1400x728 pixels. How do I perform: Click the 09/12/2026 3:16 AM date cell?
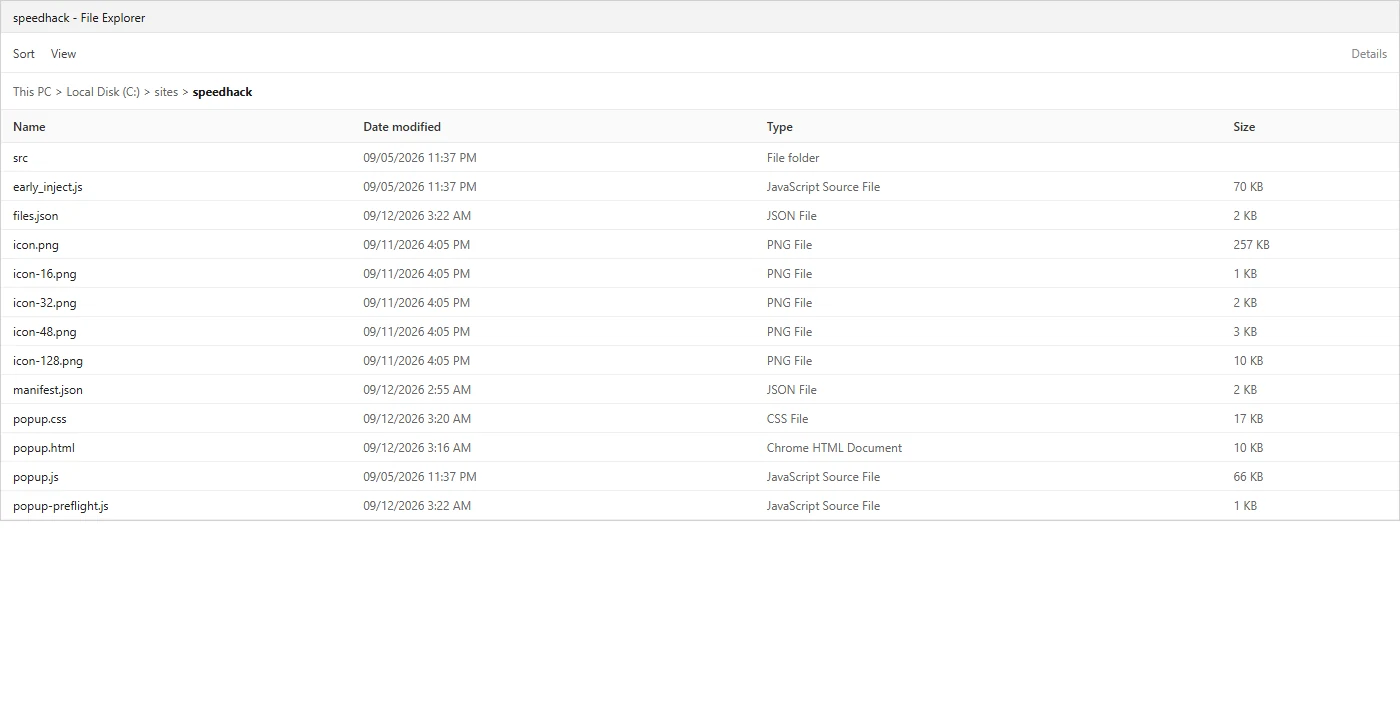(x=417, y=448)
